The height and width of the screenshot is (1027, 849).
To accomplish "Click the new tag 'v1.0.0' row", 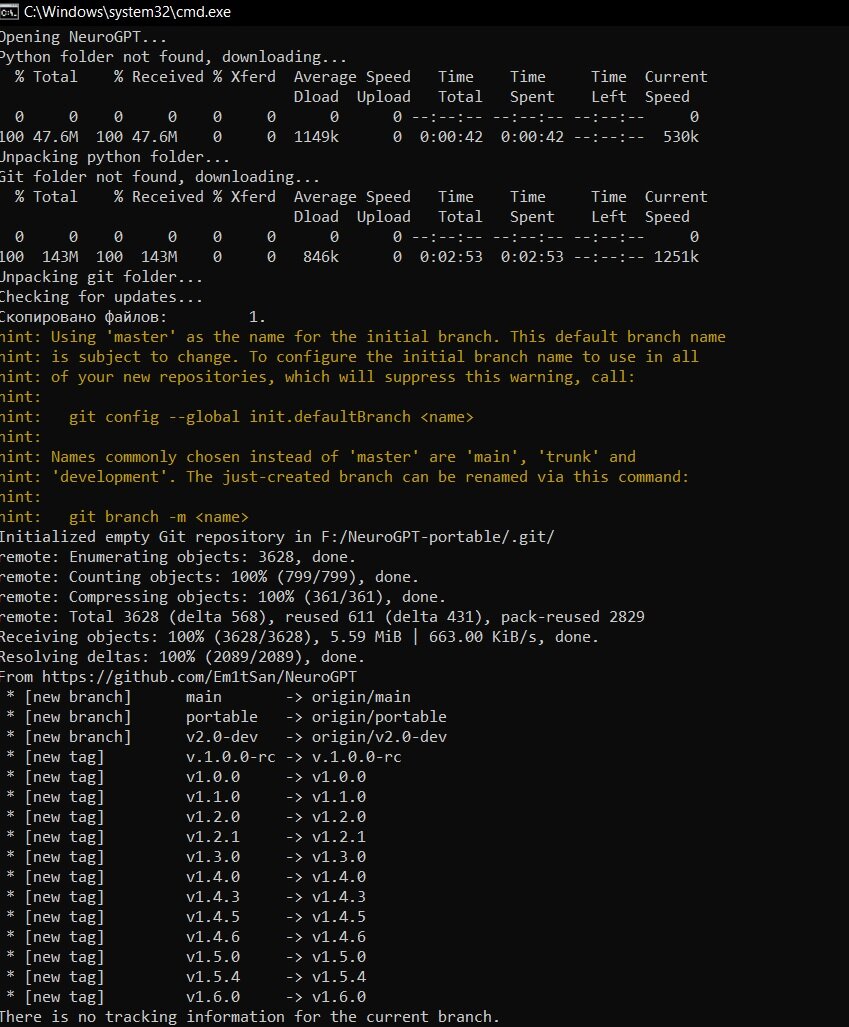I will (x=186, y=777).
